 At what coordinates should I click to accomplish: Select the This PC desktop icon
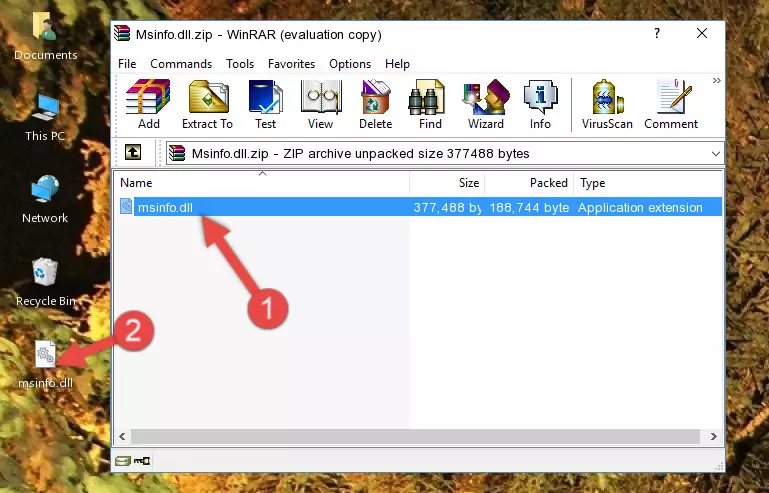click(45, 118)
